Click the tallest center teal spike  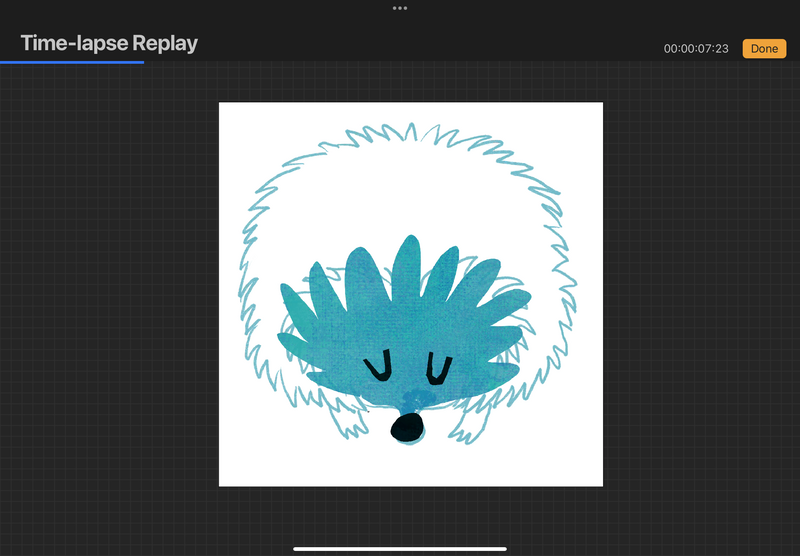(x=407, y=265)
